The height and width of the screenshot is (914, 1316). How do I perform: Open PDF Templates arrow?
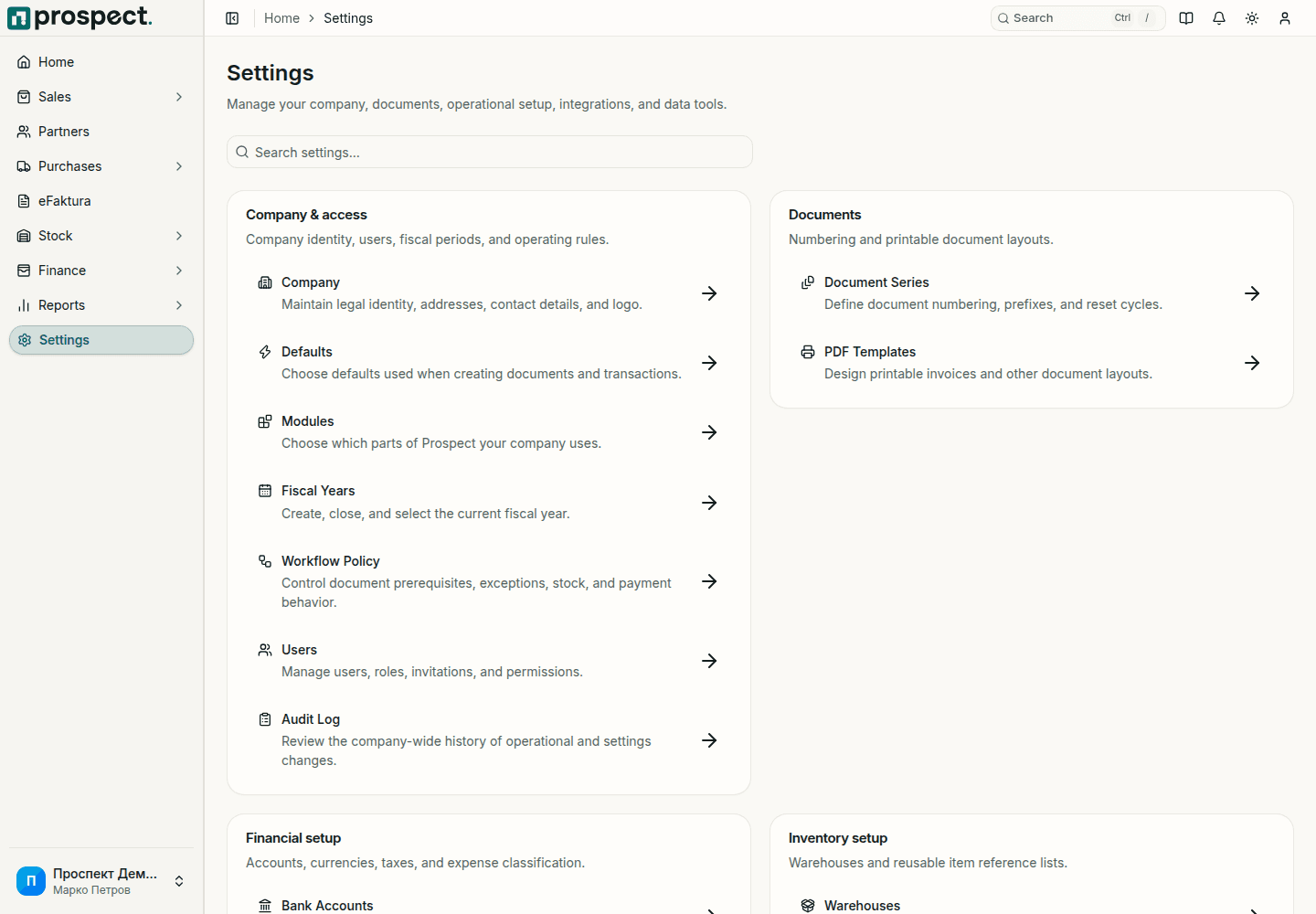tap(1252, 363)
